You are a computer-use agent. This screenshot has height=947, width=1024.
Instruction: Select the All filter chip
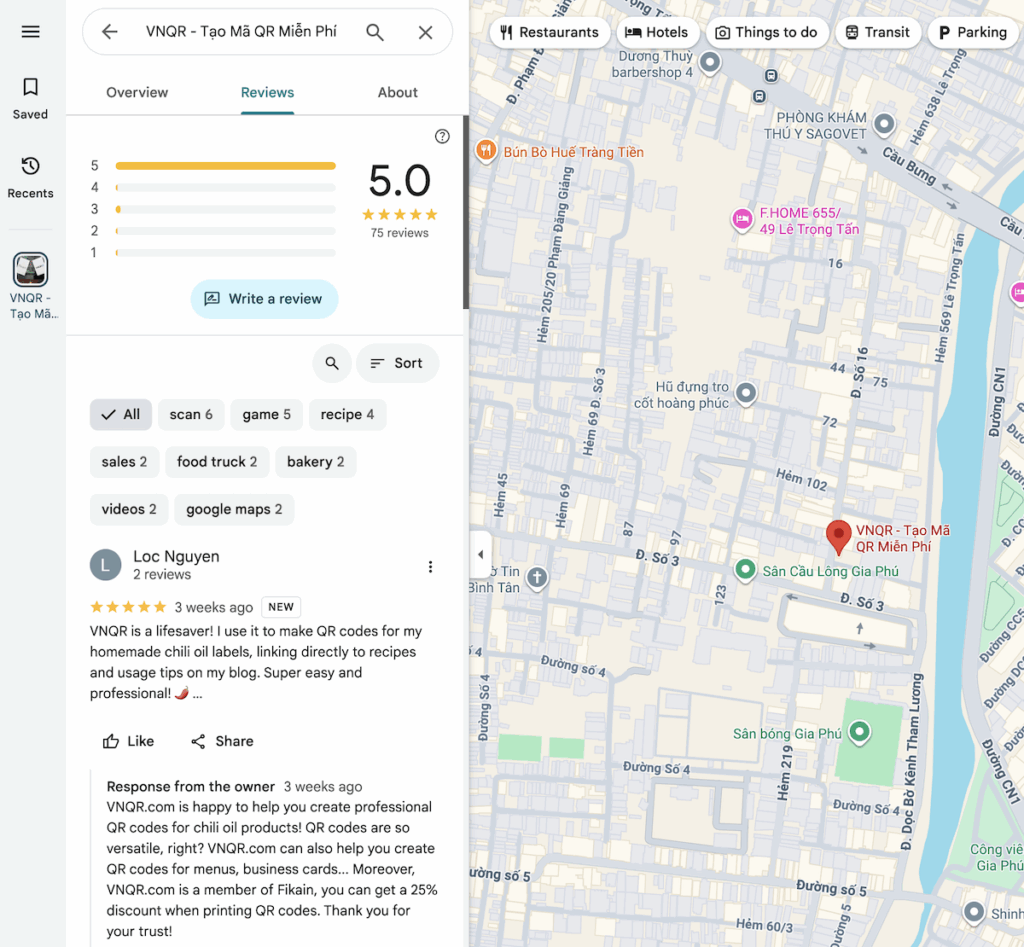coord(121,415)
